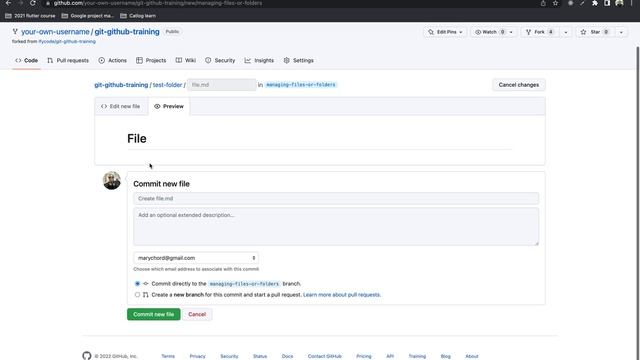Click the Watch button dropdown
The height and width of the screenshot is (360, 640).
point(493,32)
